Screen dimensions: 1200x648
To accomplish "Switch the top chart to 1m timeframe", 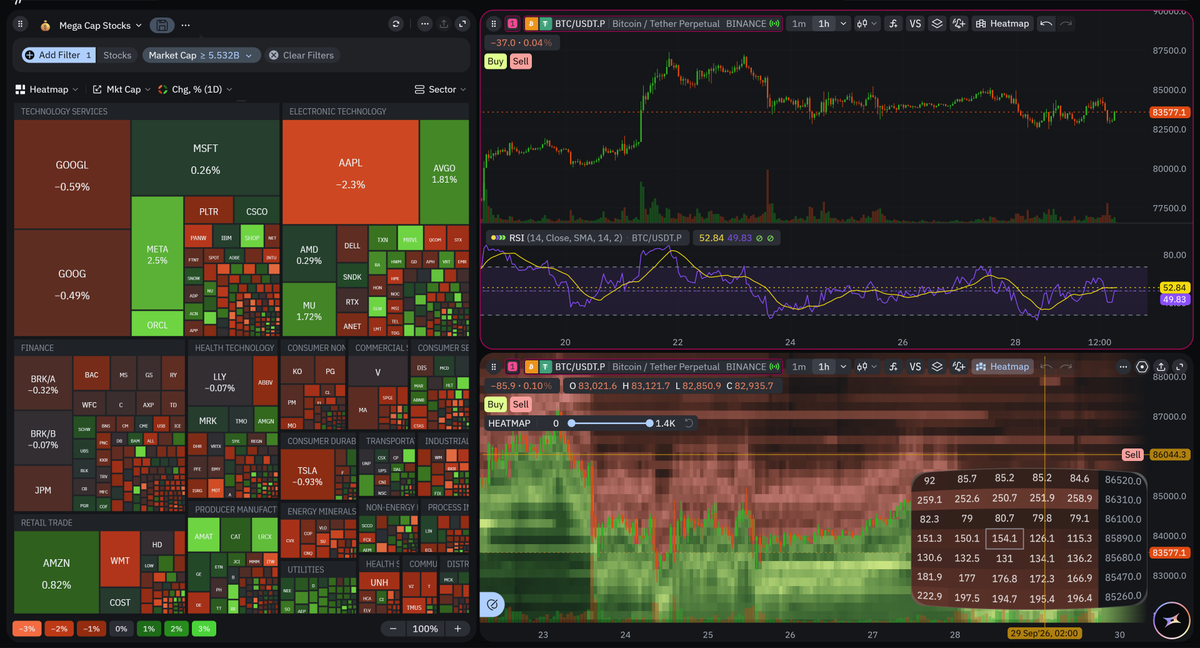I will [798, 23].
